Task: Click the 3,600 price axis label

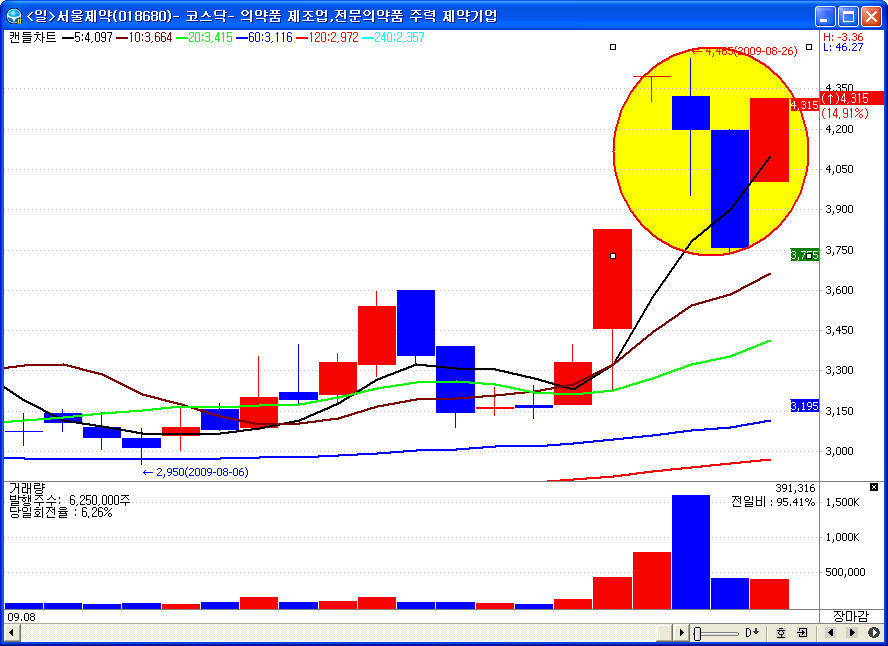Action: pos(839,290)
